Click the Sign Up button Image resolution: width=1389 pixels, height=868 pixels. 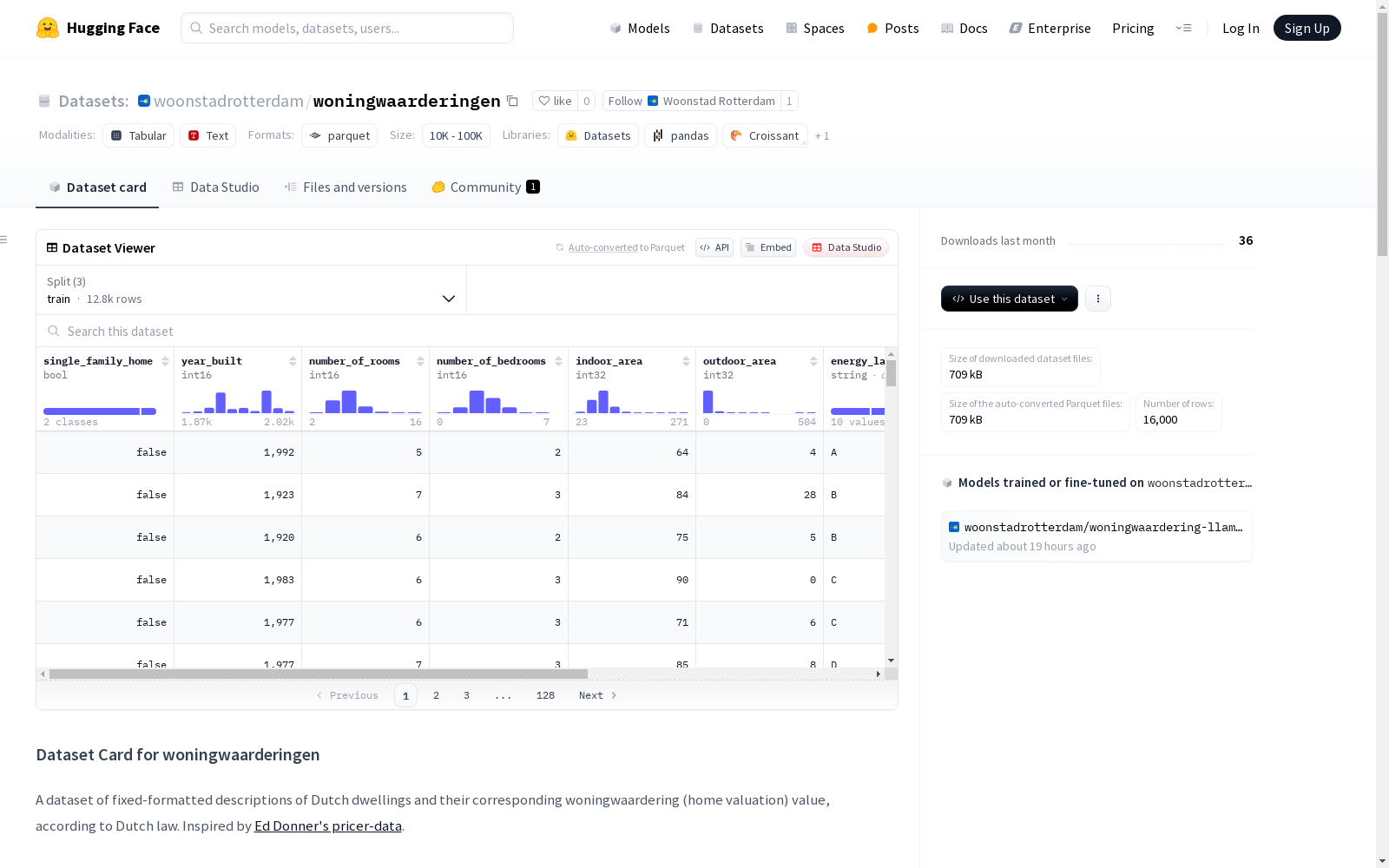coord(1307,28)
